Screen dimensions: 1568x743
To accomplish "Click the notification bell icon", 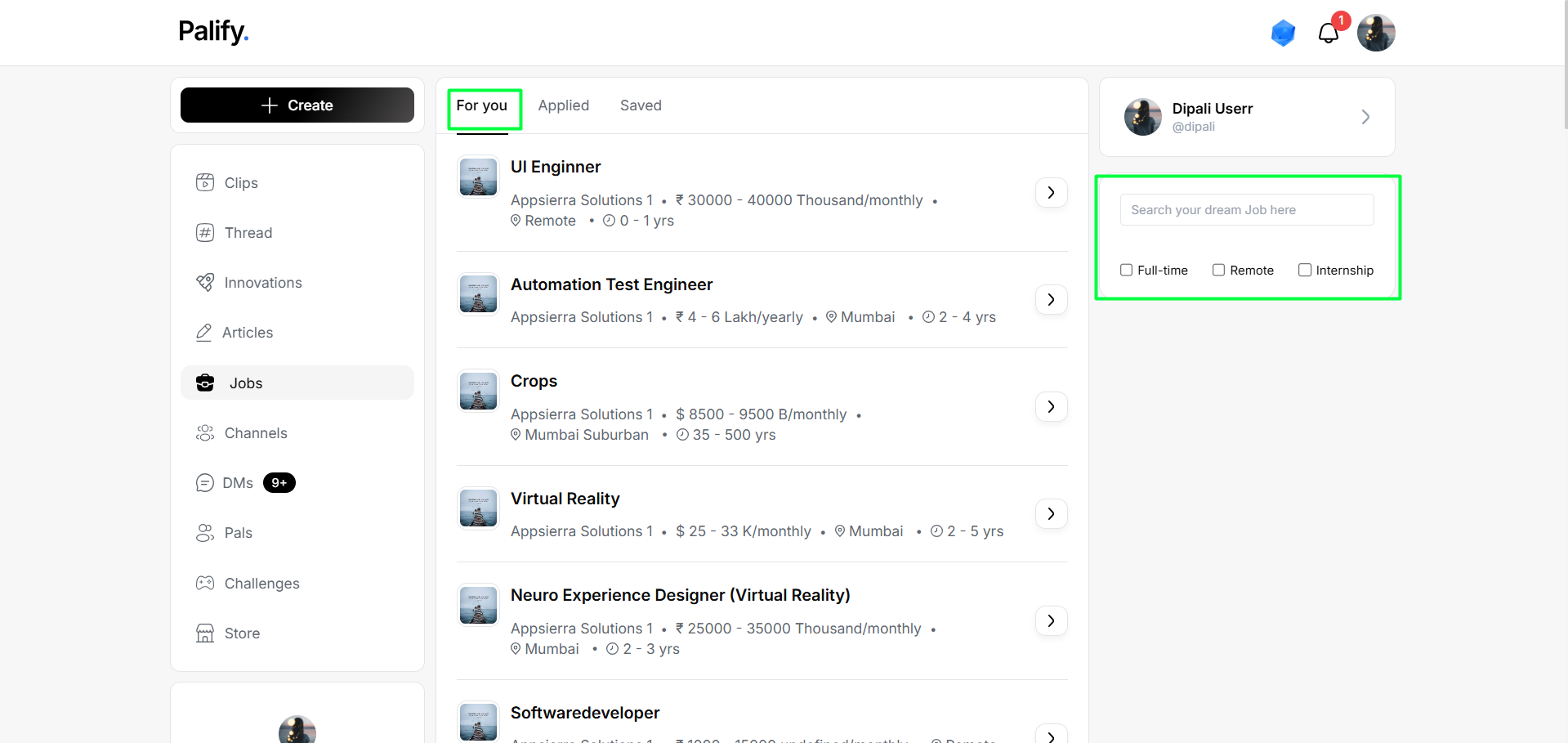I will pos(1329,33).
